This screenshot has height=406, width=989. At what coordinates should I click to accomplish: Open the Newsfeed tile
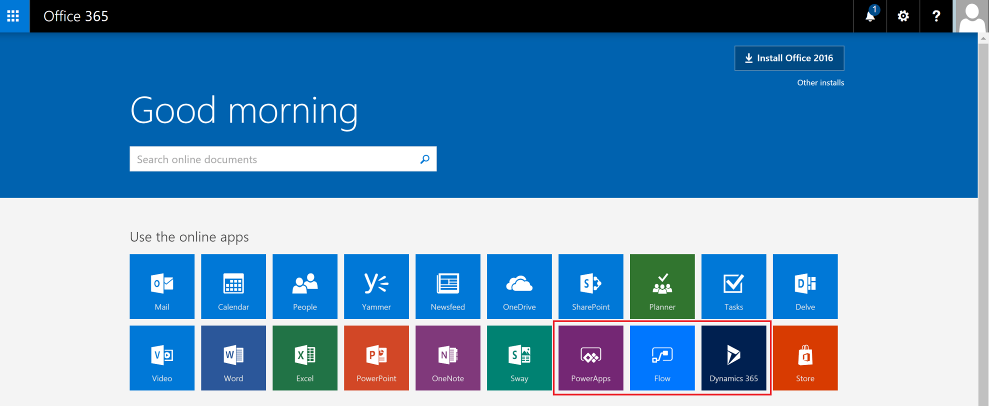pyautogui.click(x=448, y=286)
